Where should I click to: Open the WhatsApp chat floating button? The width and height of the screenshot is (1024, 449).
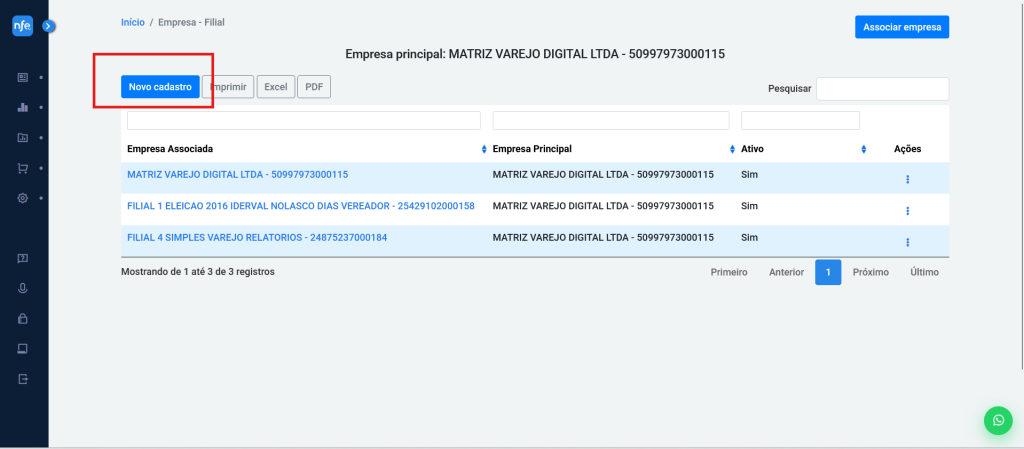997,420
